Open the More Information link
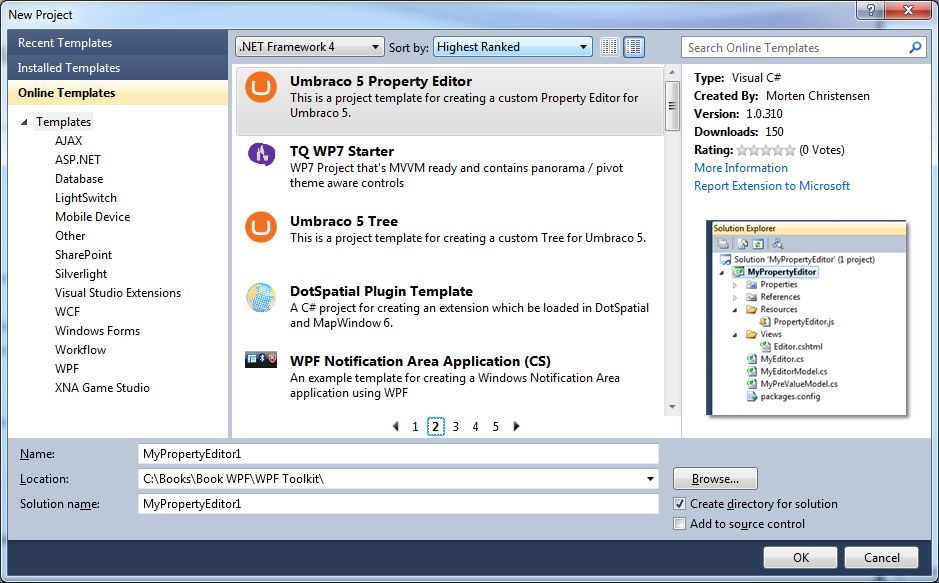This screenshot has width=939, height=583. tap(740, 167)
